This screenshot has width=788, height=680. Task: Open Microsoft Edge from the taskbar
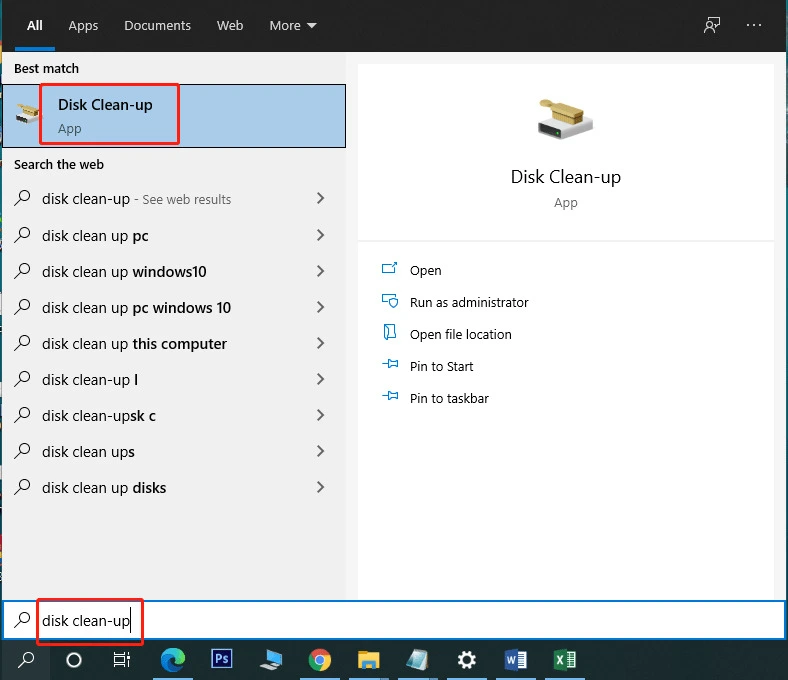click(x=172, y=659)
